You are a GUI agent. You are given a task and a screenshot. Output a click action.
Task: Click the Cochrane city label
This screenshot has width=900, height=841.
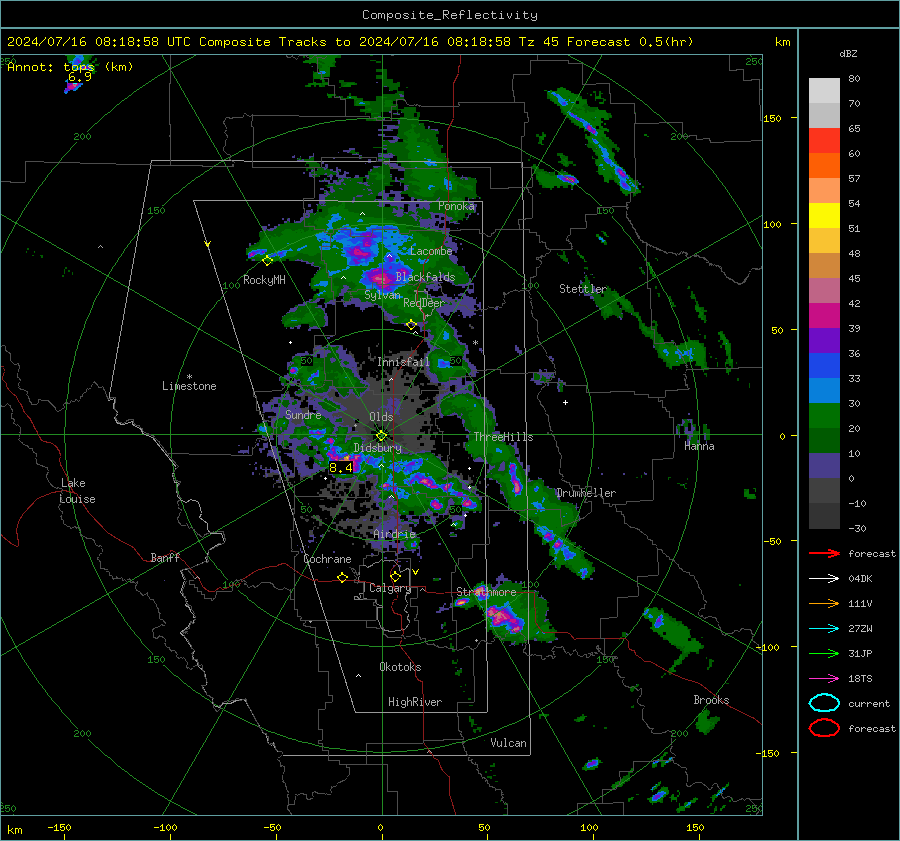327,559
